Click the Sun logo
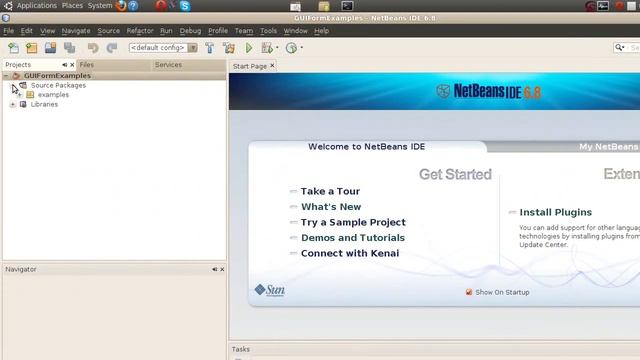 (269, 290)
